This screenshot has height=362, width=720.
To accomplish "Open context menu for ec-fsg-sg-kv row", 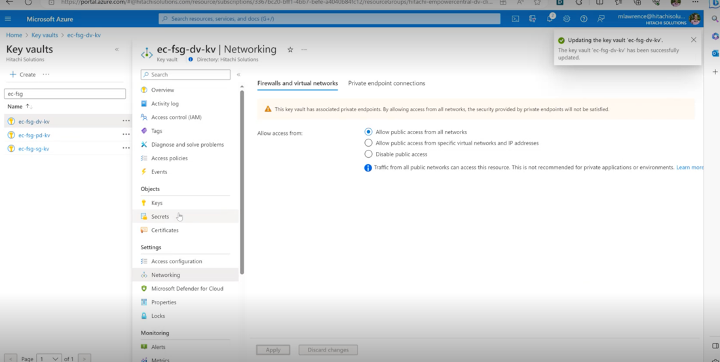I will 126,148.
